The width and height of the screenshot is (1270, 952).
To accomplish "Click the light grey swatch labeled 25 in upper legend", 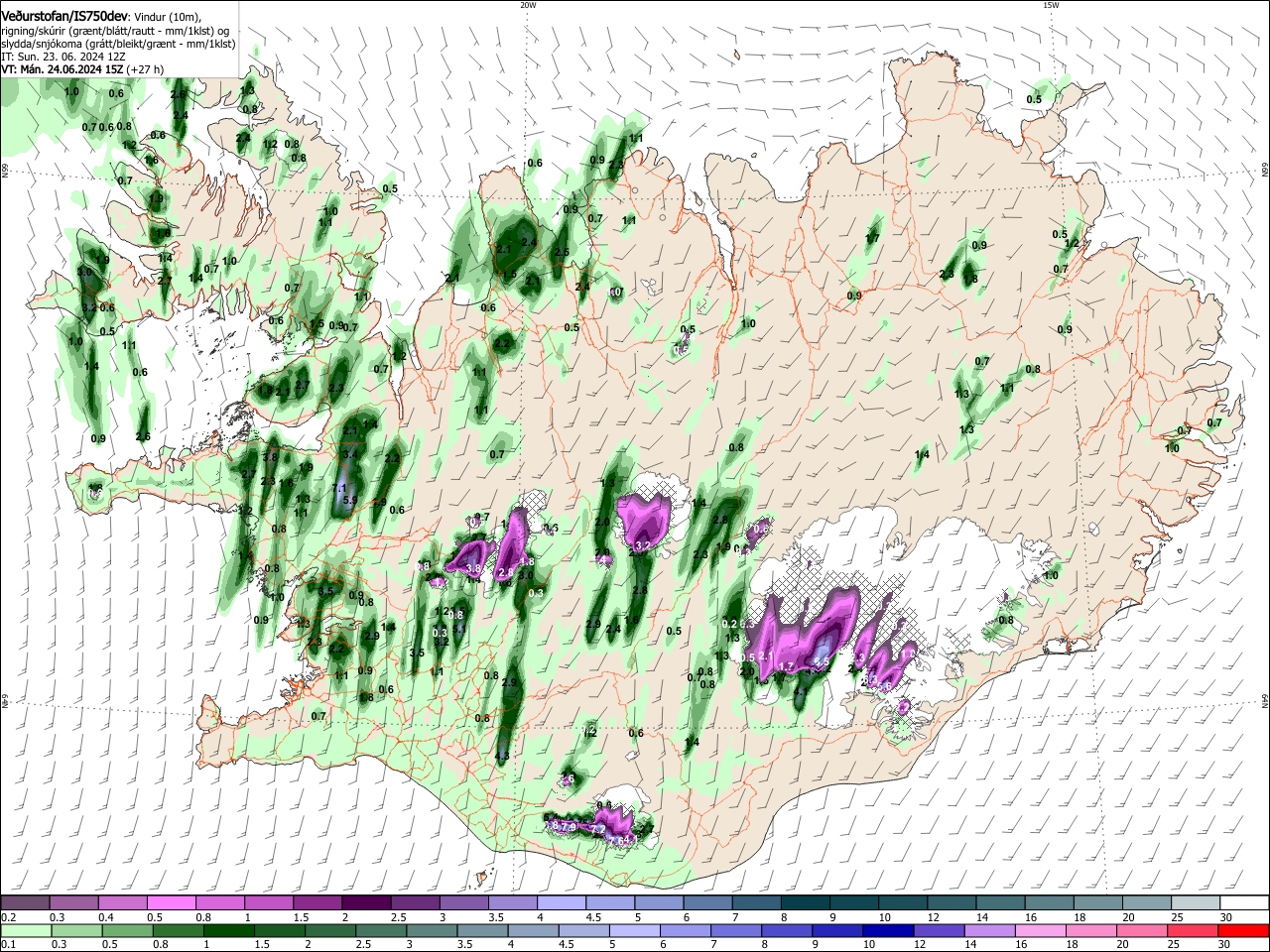I will click(x=1197, y=902).
